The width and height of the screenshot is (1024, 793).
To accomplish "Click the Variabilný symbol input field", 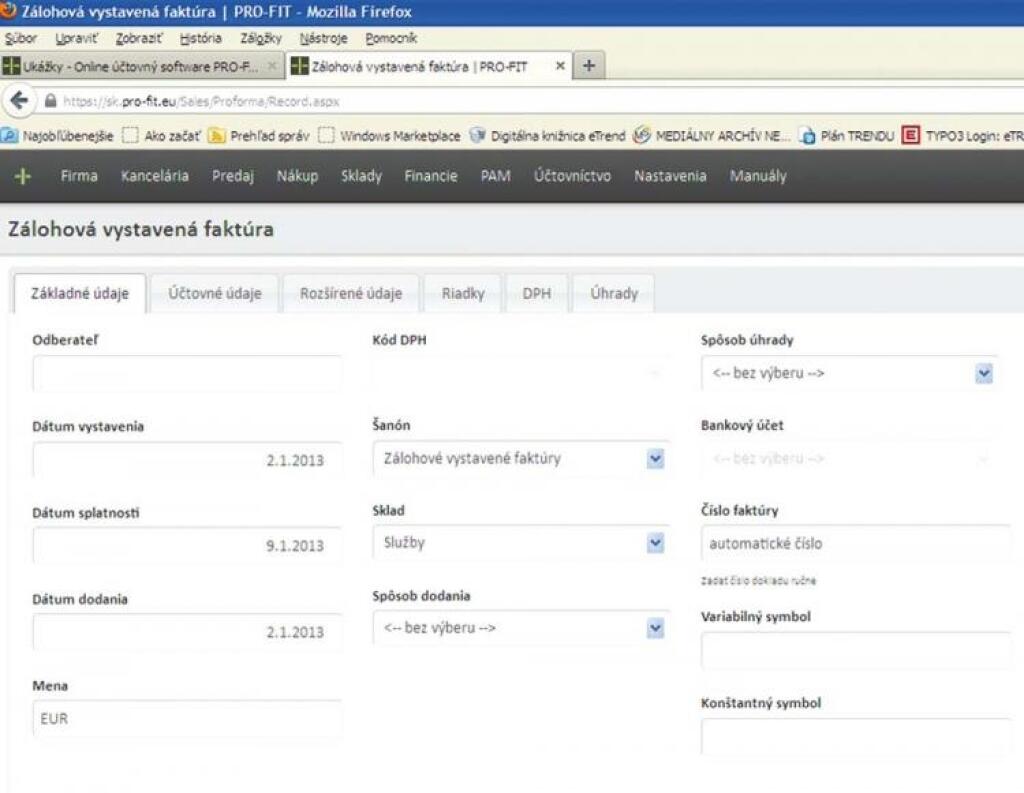I will pos(856,651).
